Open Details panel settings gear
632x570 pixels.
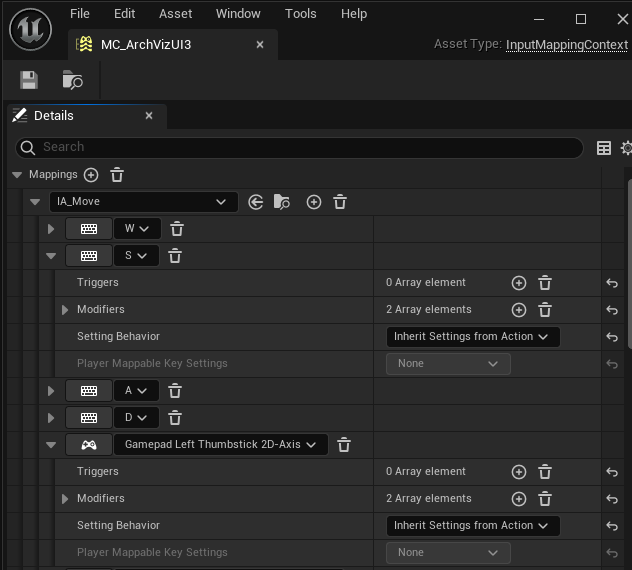627,148
